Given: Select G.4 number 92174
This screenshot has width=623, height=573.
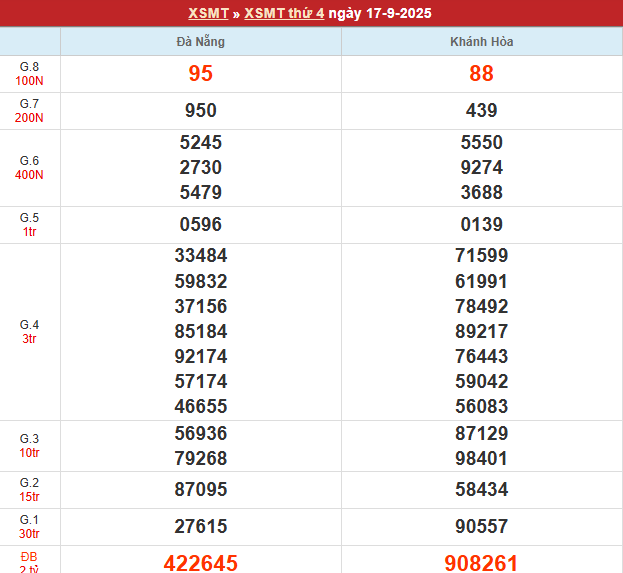Looking at the screenshot, I should point(201,356).
